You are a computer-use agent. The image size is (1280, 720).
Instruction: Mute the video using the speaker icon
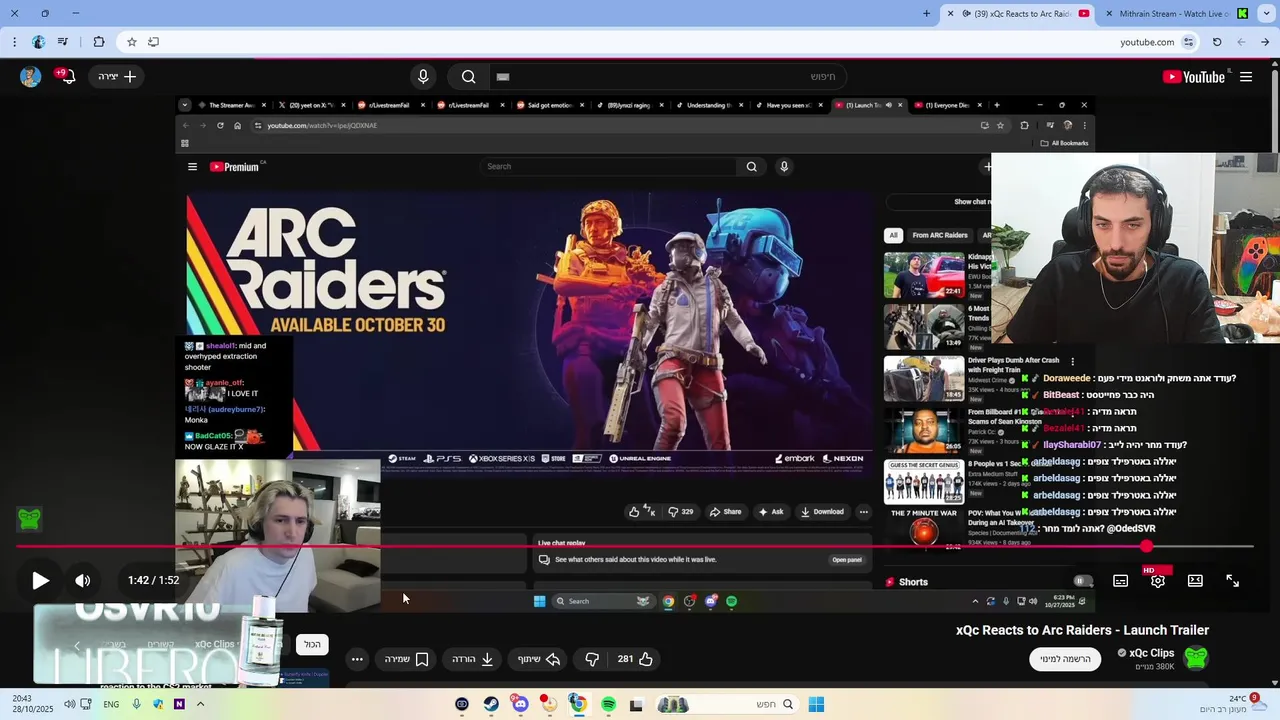click(x=83, y=580)
